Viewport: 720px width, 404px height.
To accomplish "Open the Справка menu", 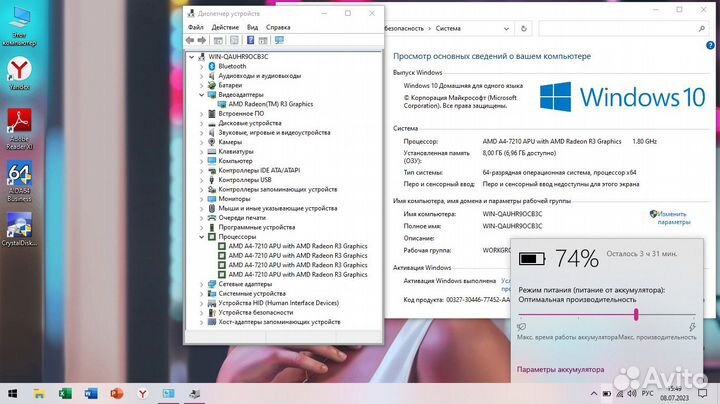I will (278, 28).
